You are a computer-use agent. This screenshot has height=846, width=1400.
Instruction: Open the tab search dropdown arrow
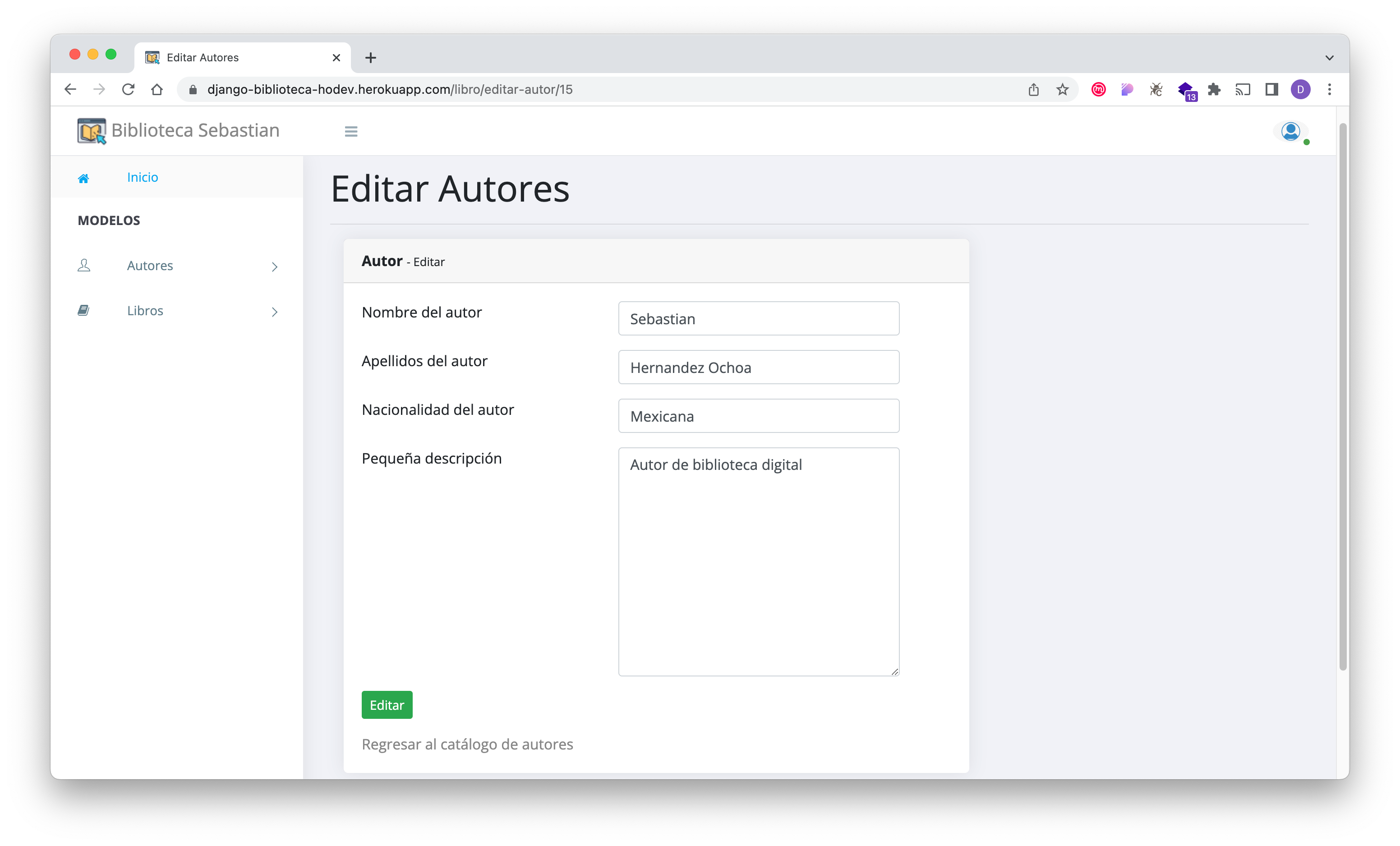(1329, 57)
